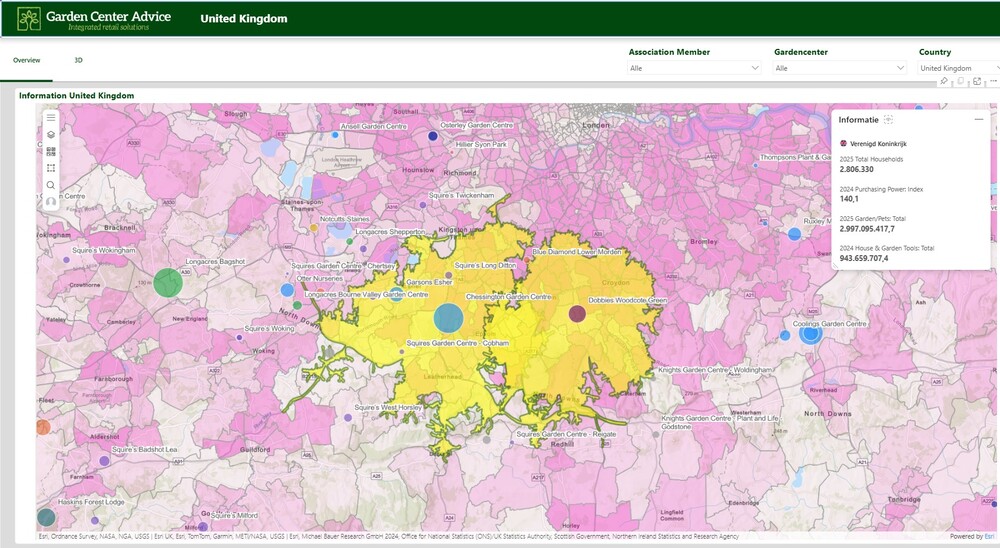Viewport: 1000px width, 548px height.
Task: Click the Haskins Forest Lodge label
Action: pyautogui.click(x=91, y=502)
